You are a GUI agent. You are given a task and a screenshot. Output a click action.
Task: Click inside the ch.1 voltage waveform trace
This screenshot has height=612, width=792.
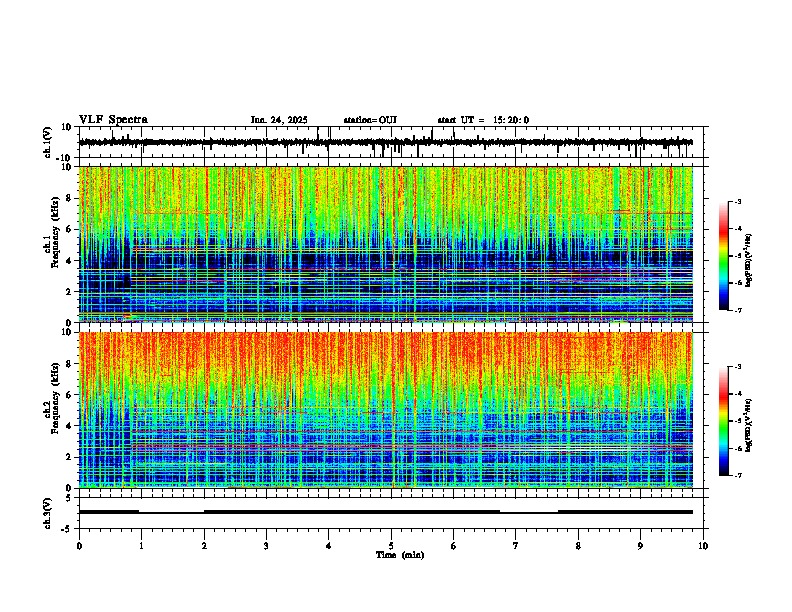click(x=386, y=142)
